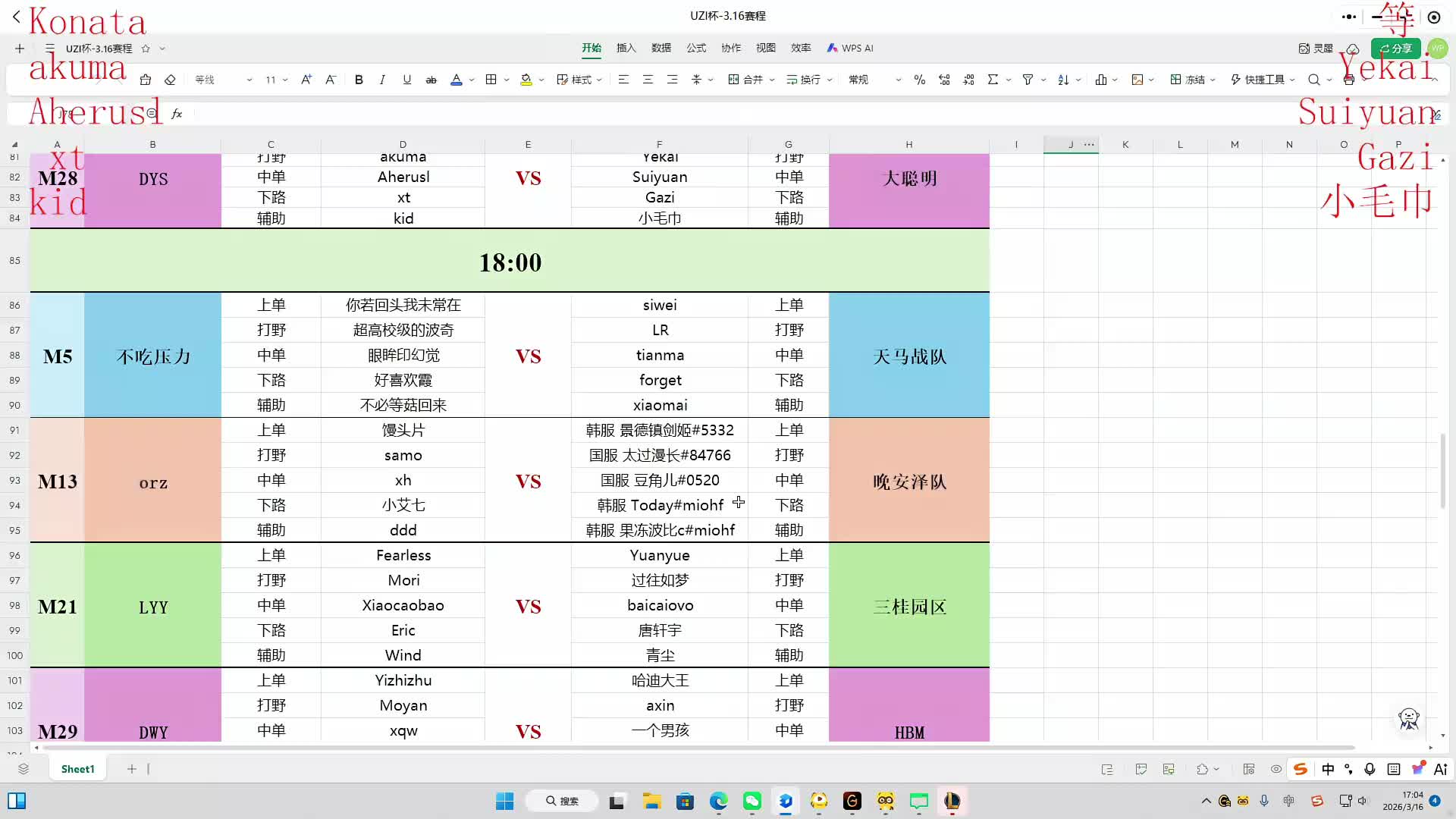Click the green 分享 share button
The width and height of the screenshot is (1456, 819).
(x=1395, y=48)
